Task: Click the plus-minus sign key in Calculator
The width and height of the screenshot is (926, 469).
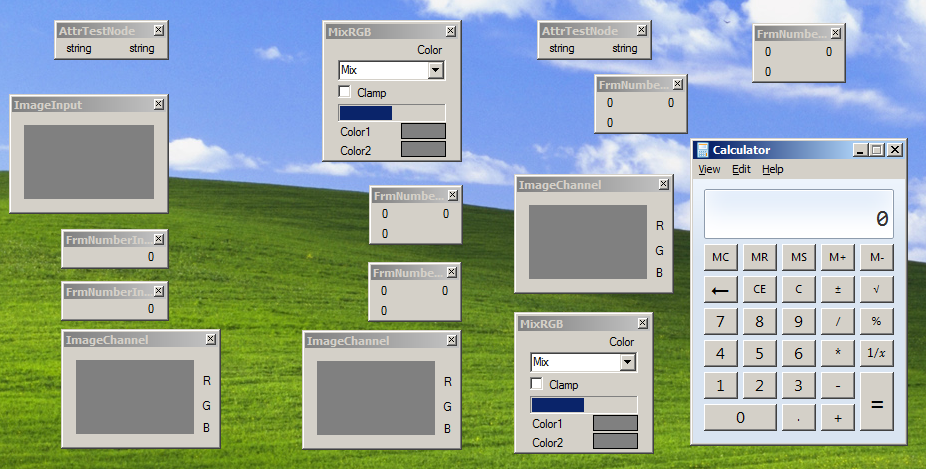Action: [837, 289]
